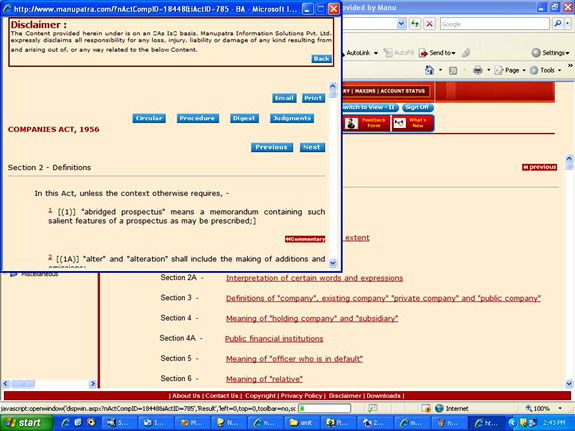Open the About Us footer link
This screenshot has height=431, width=575.
(186, 396)
